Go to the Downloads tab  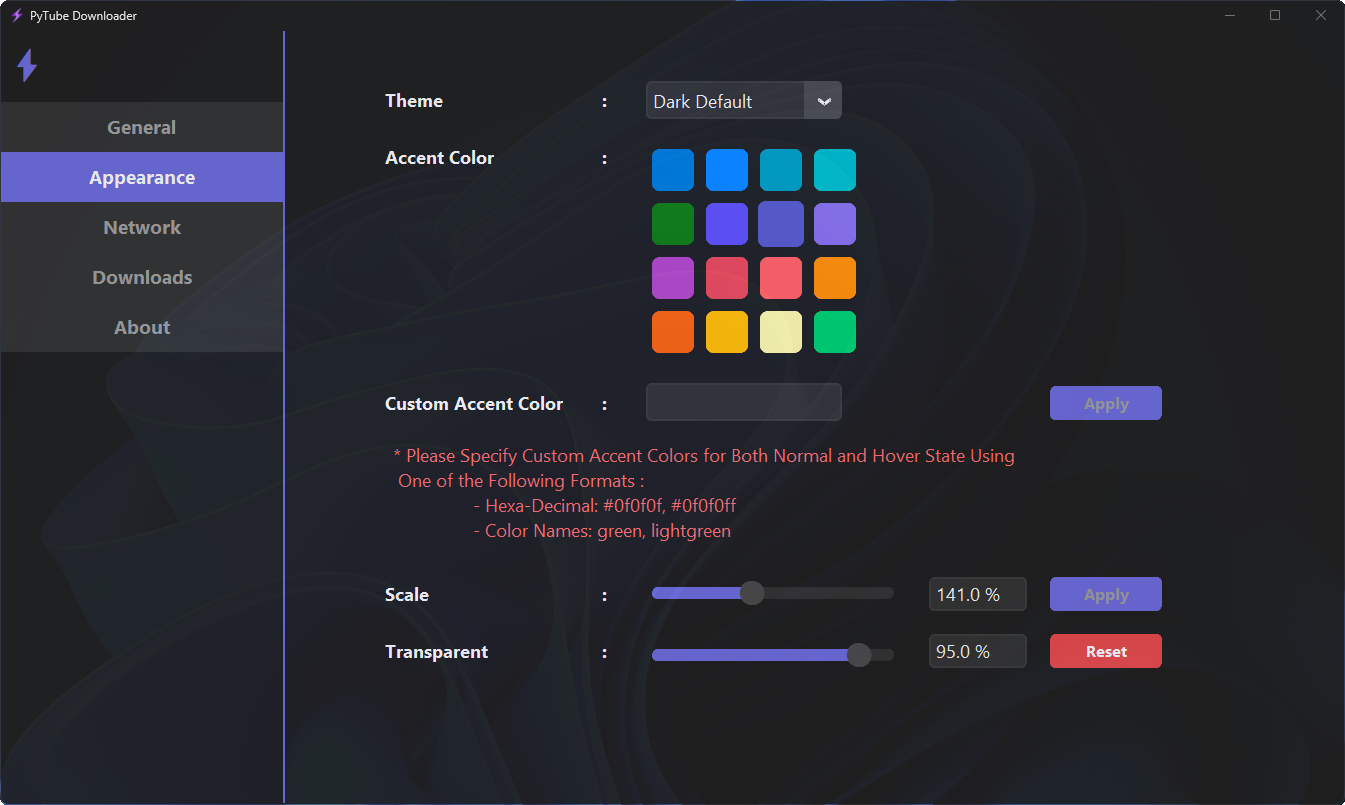(x=142, y=277)
